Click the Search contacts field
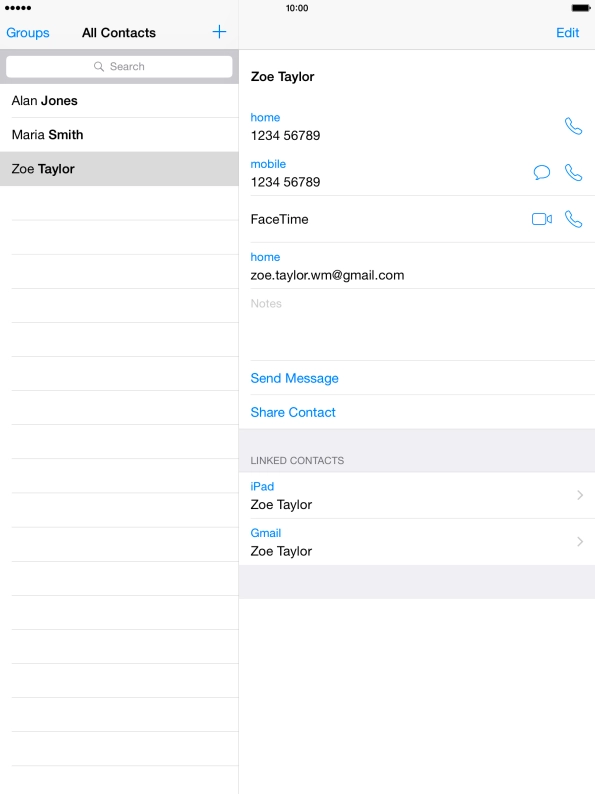 (x=120, y=66)
